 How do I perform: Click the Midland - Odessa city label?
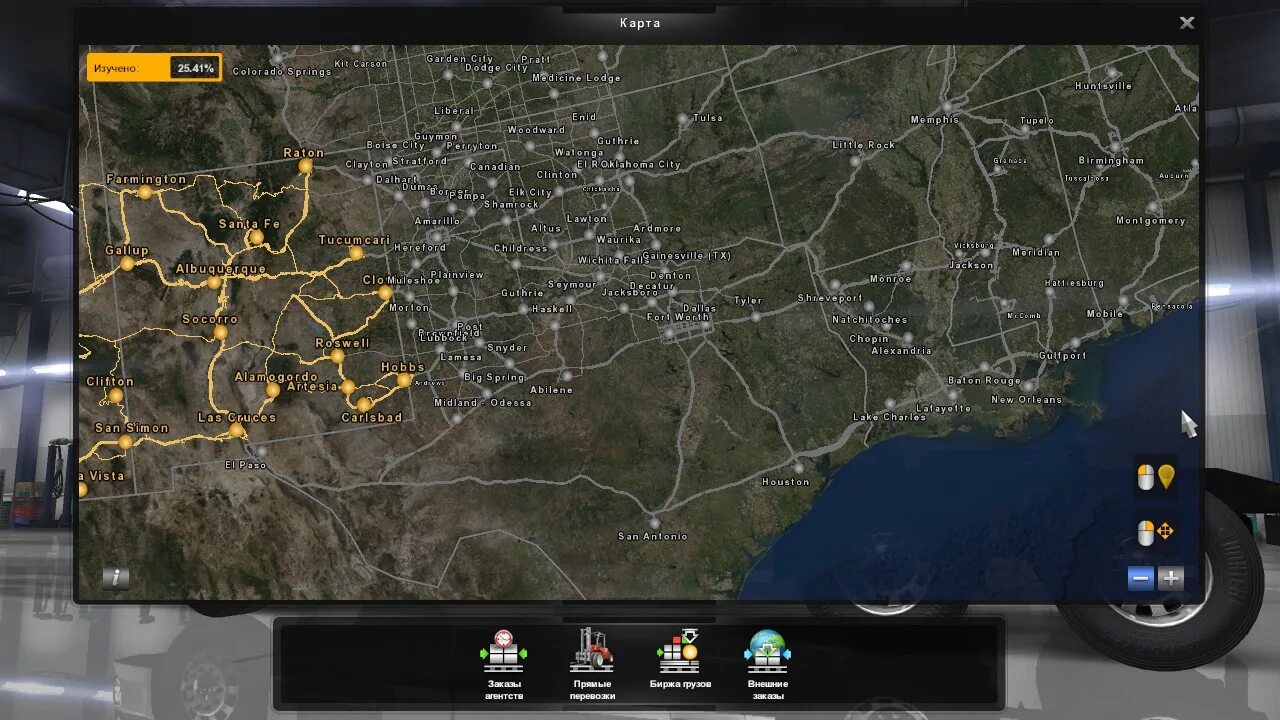pyautogui.click(x=483, y=403)
